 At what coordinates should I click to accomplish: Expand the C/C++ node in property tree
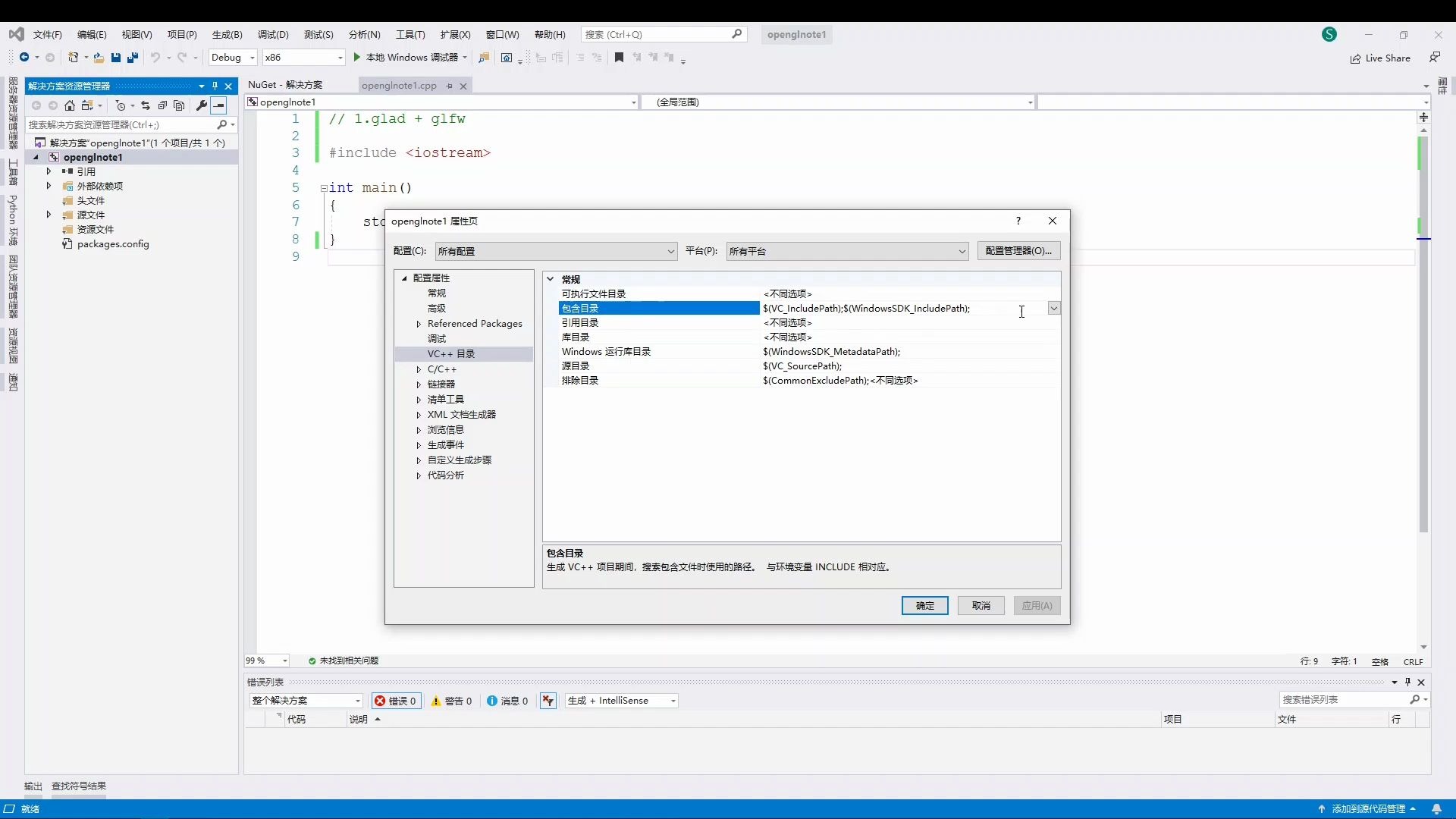tap(419, 369)
